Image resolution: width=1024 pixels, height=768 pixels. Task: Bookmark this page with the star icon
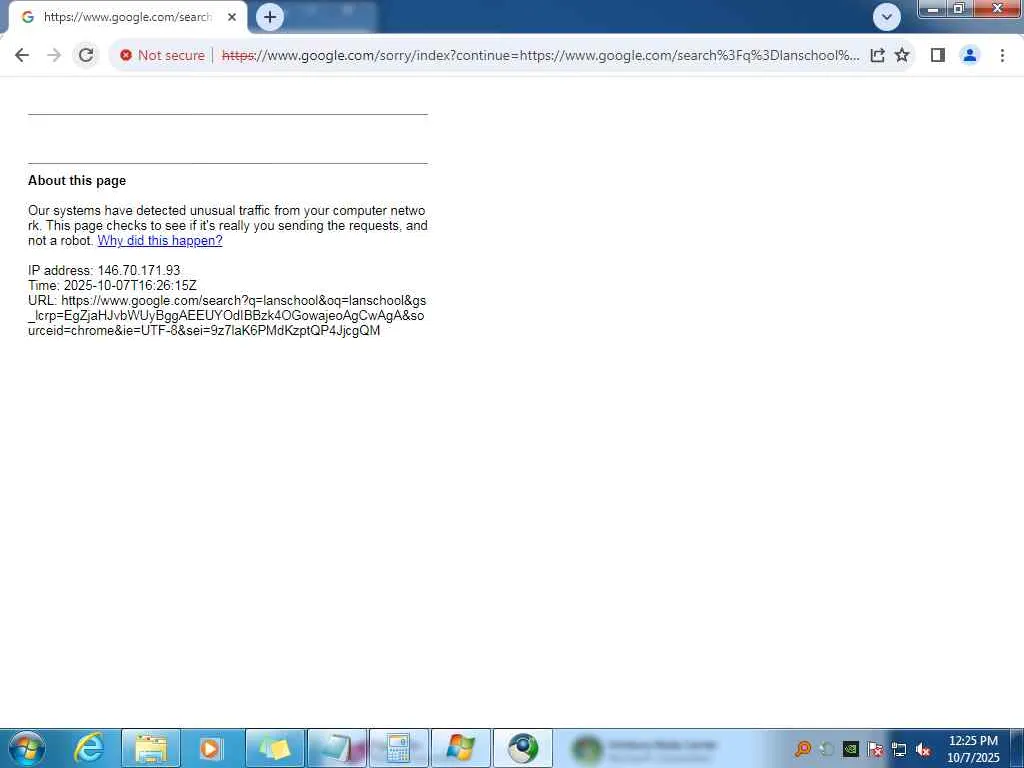point(902,56)
